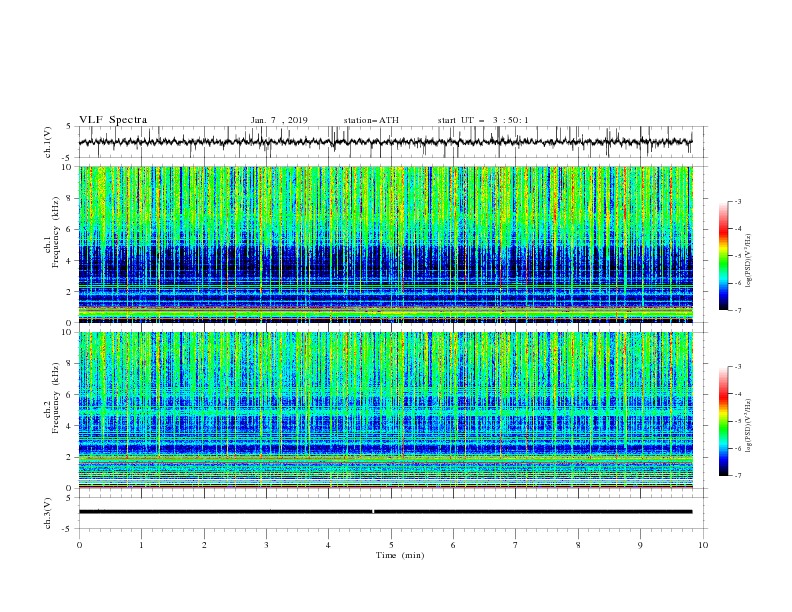Click the 4 kHz tick on ch.2 frequency axis
This screenshot has height=612, width=792.
click(71, 426)
